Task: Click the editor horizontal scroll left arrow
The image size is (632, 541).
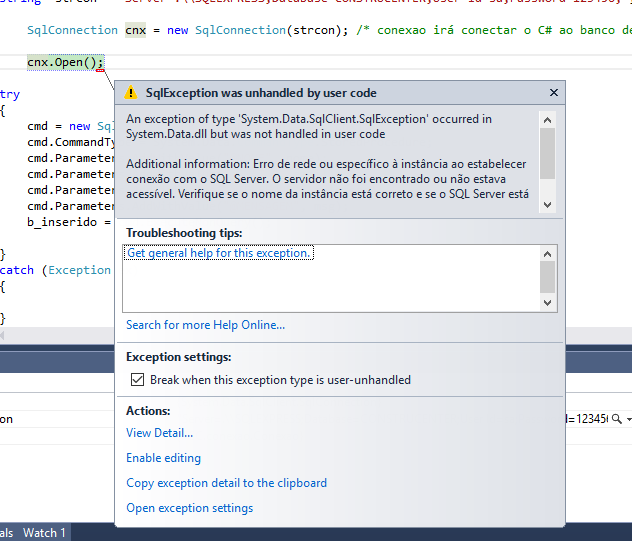Action: click(2, 335)
